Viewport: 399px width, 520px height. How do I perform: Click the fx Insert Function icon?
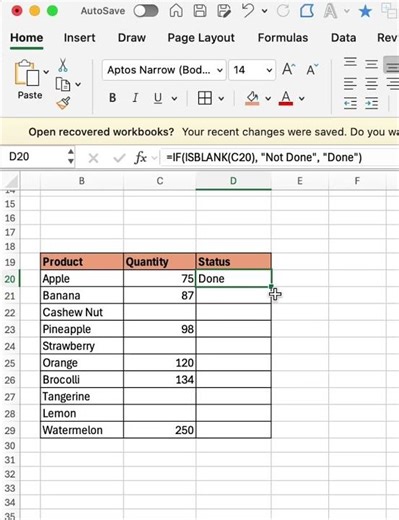coord(140,157)
